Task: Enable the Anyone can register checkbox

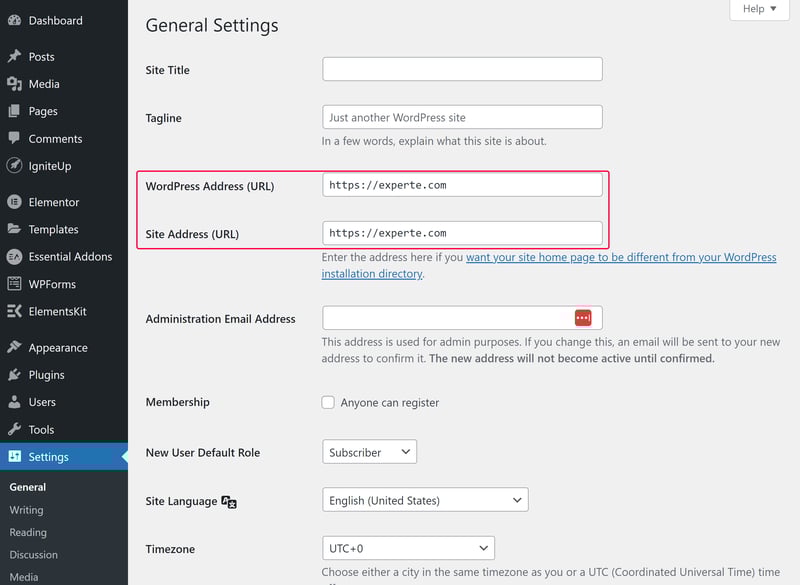Action: coord(328,402)
